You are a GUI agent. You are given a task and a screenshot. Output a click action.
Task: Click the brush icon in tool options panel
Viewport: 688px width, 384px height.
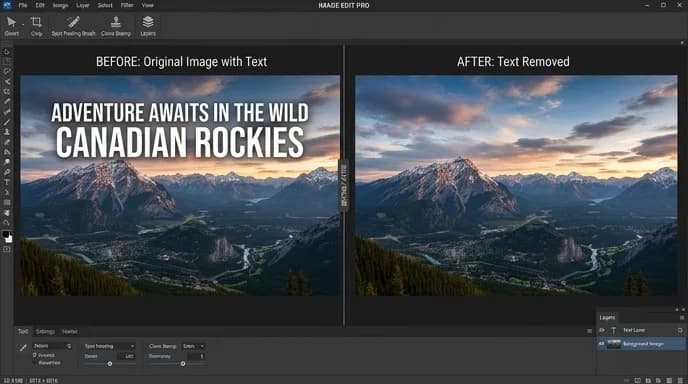[23, 348]
